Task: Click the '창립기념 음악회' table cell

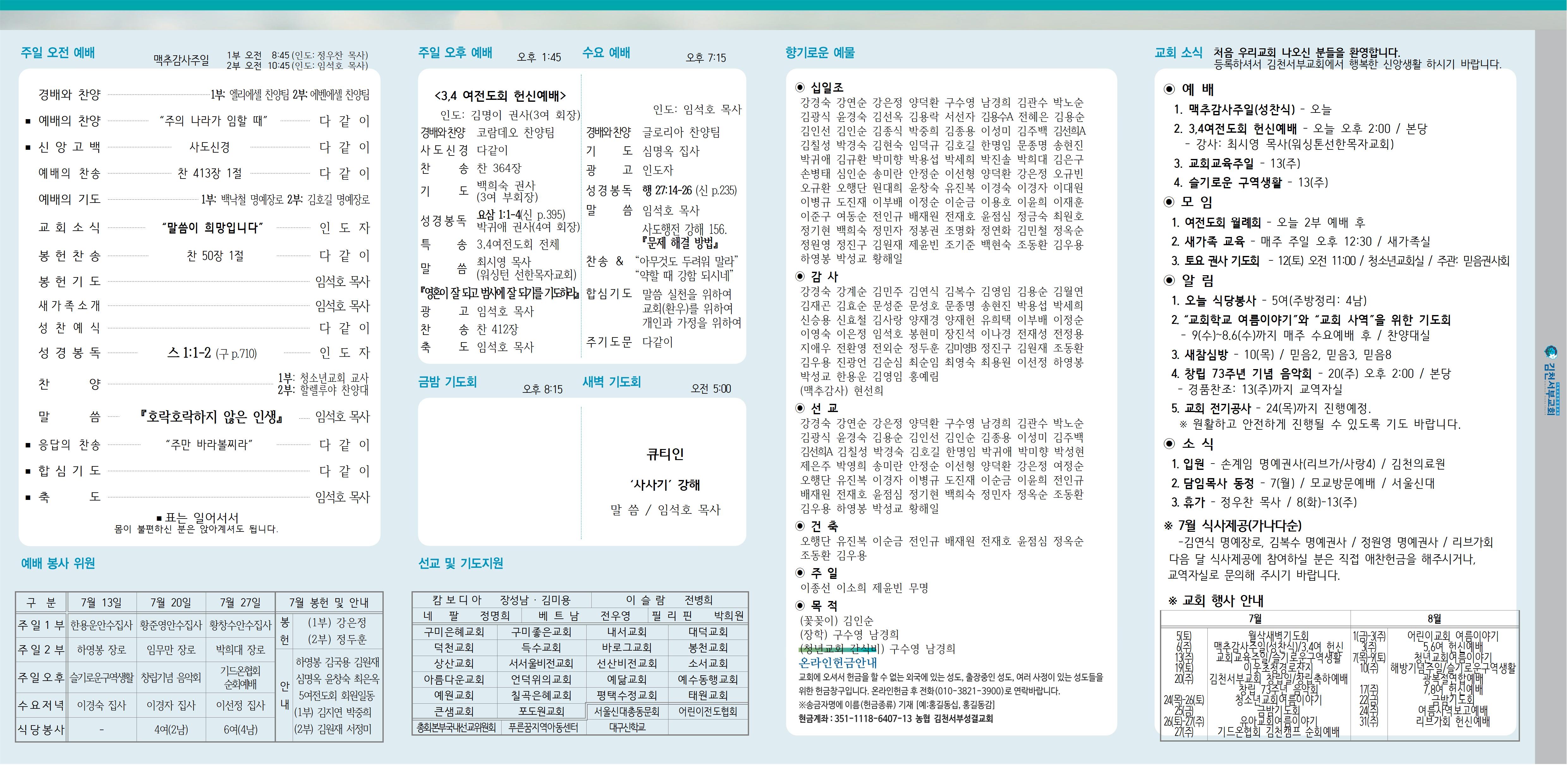Action: coord(171,677)
